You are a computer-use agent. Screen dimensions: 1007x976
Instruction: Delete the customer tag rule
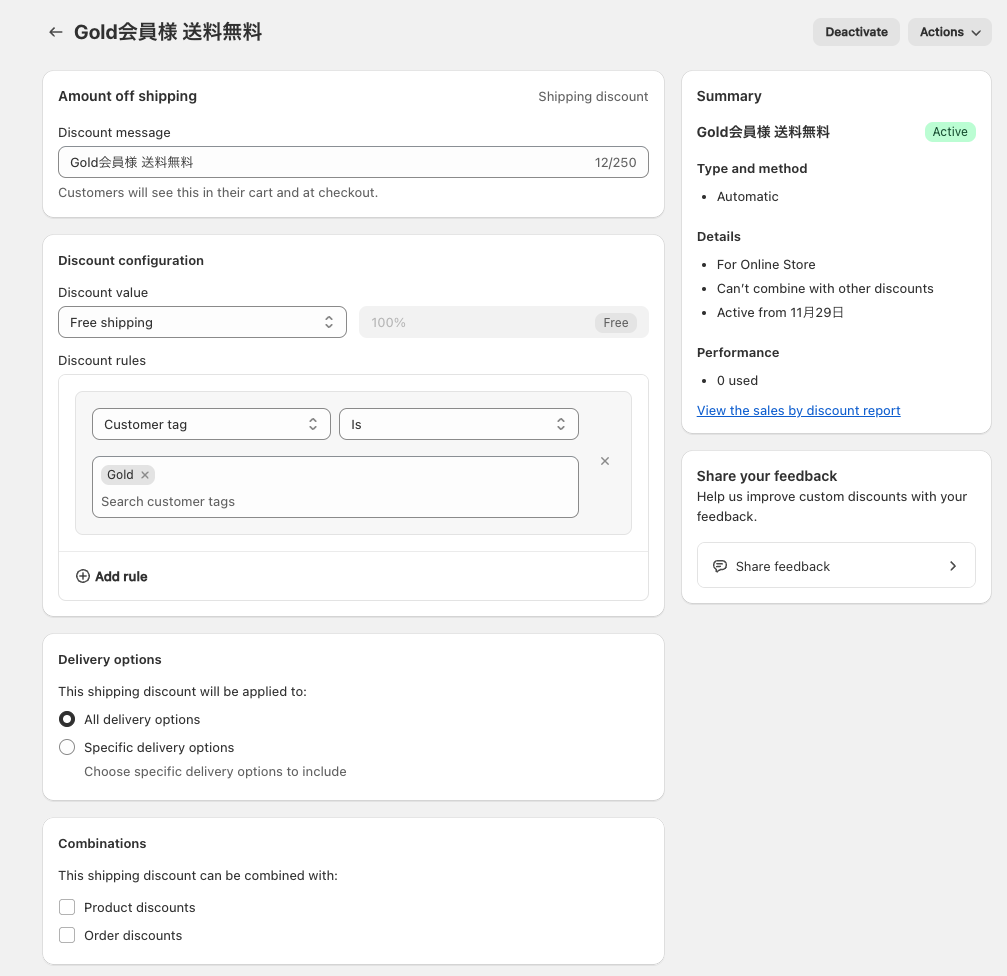[605, 461]
